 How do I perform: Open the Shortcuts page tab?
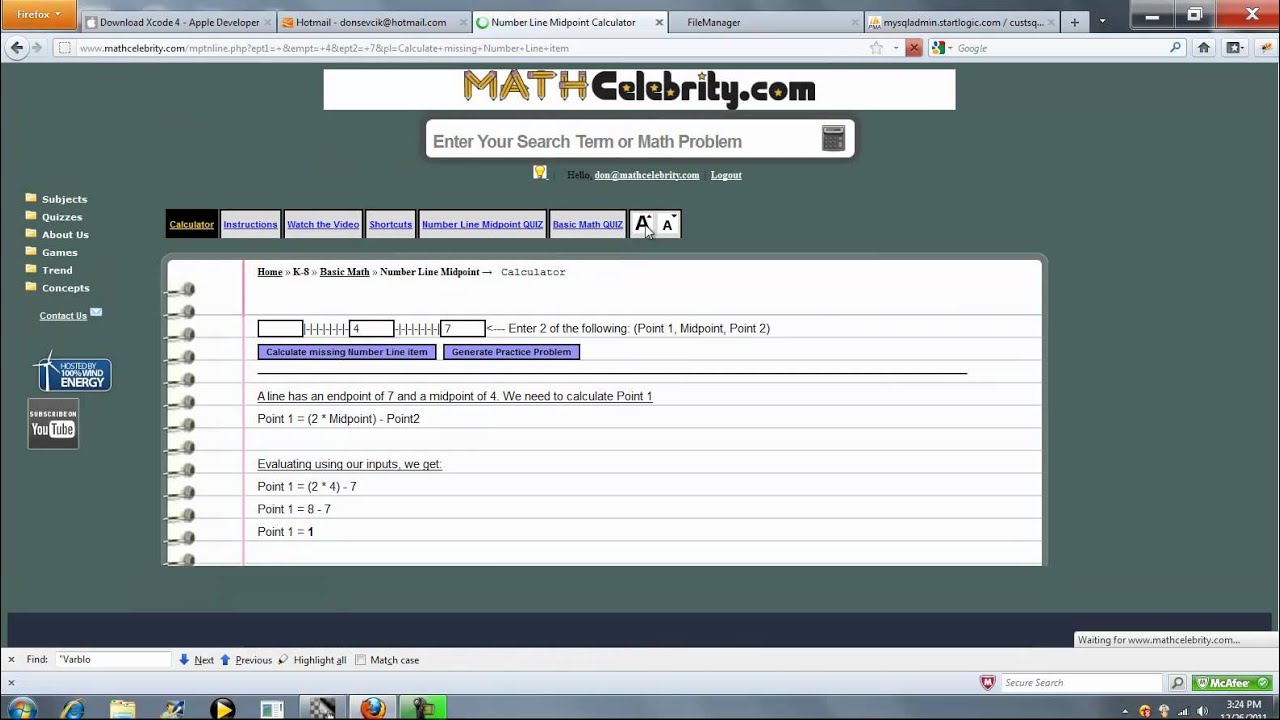(x=390, y=224)
